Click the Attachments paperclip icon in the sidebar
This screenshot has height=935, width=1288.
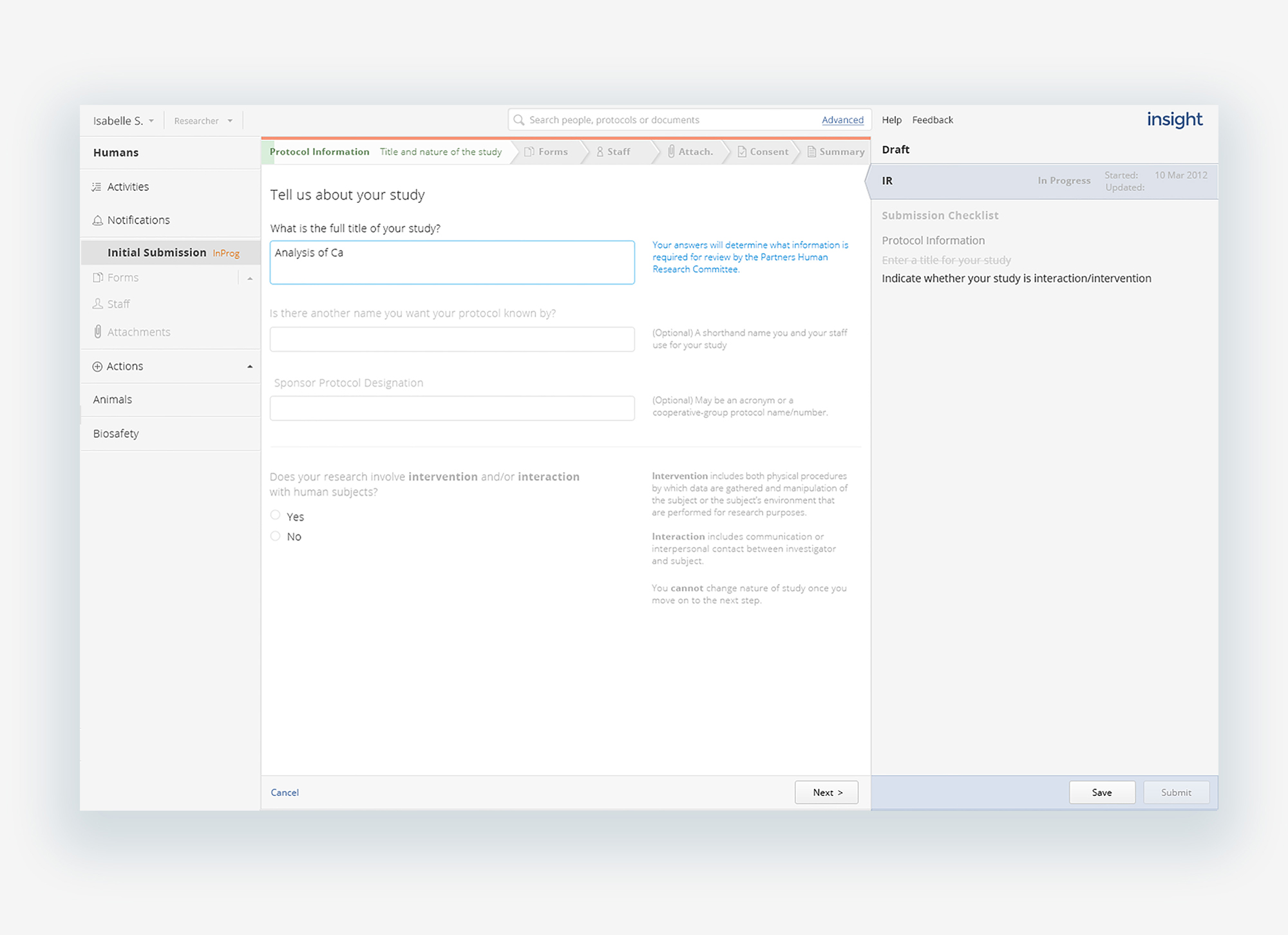[x=98, y=332]
